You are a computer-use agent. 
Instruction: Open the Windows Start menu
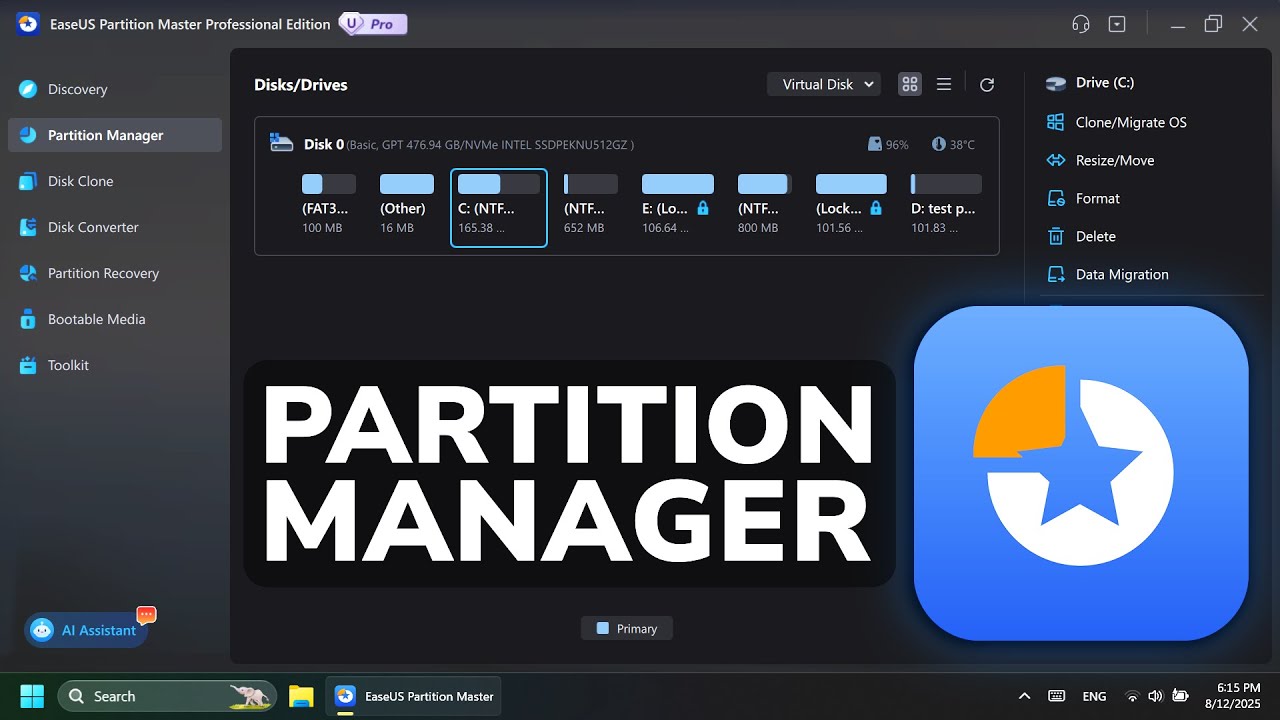32,696
